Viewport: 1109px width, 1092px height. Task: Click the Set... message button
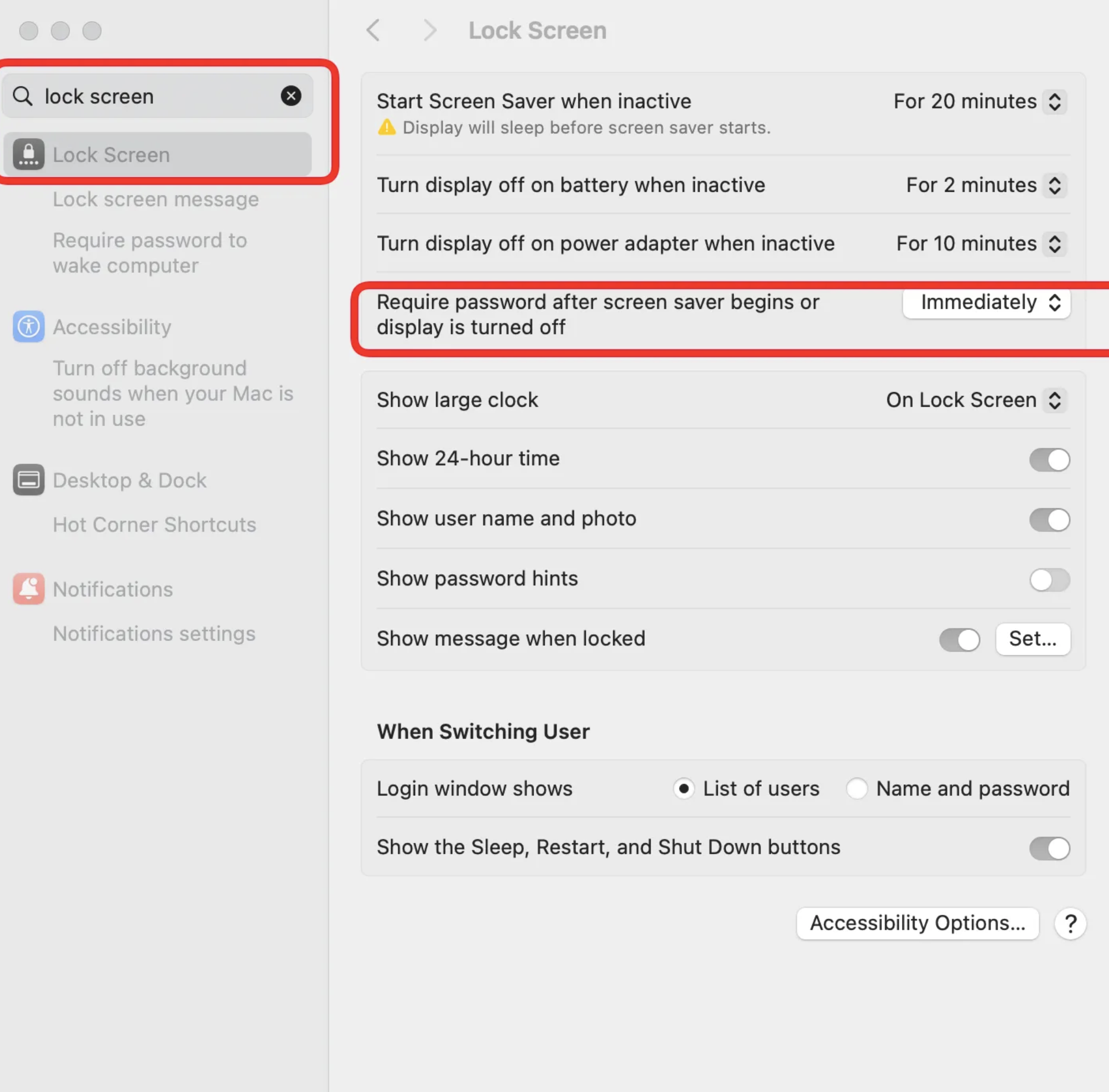1032,638
